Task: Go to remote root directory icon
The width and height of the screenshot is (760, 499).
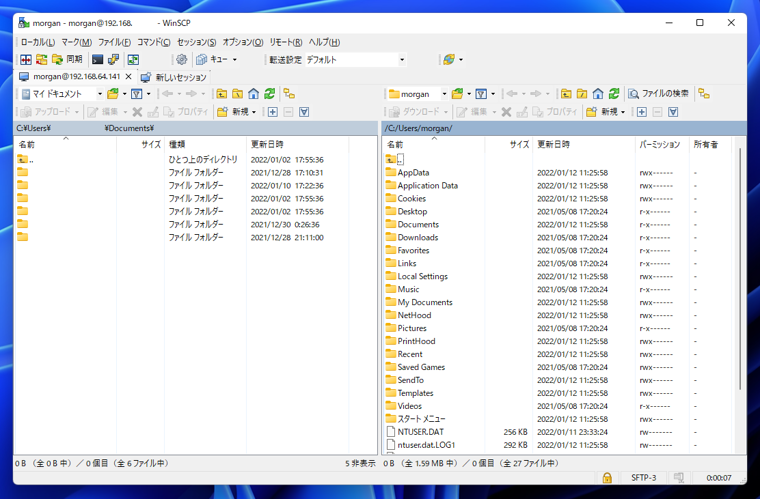Action: [582, 94]
